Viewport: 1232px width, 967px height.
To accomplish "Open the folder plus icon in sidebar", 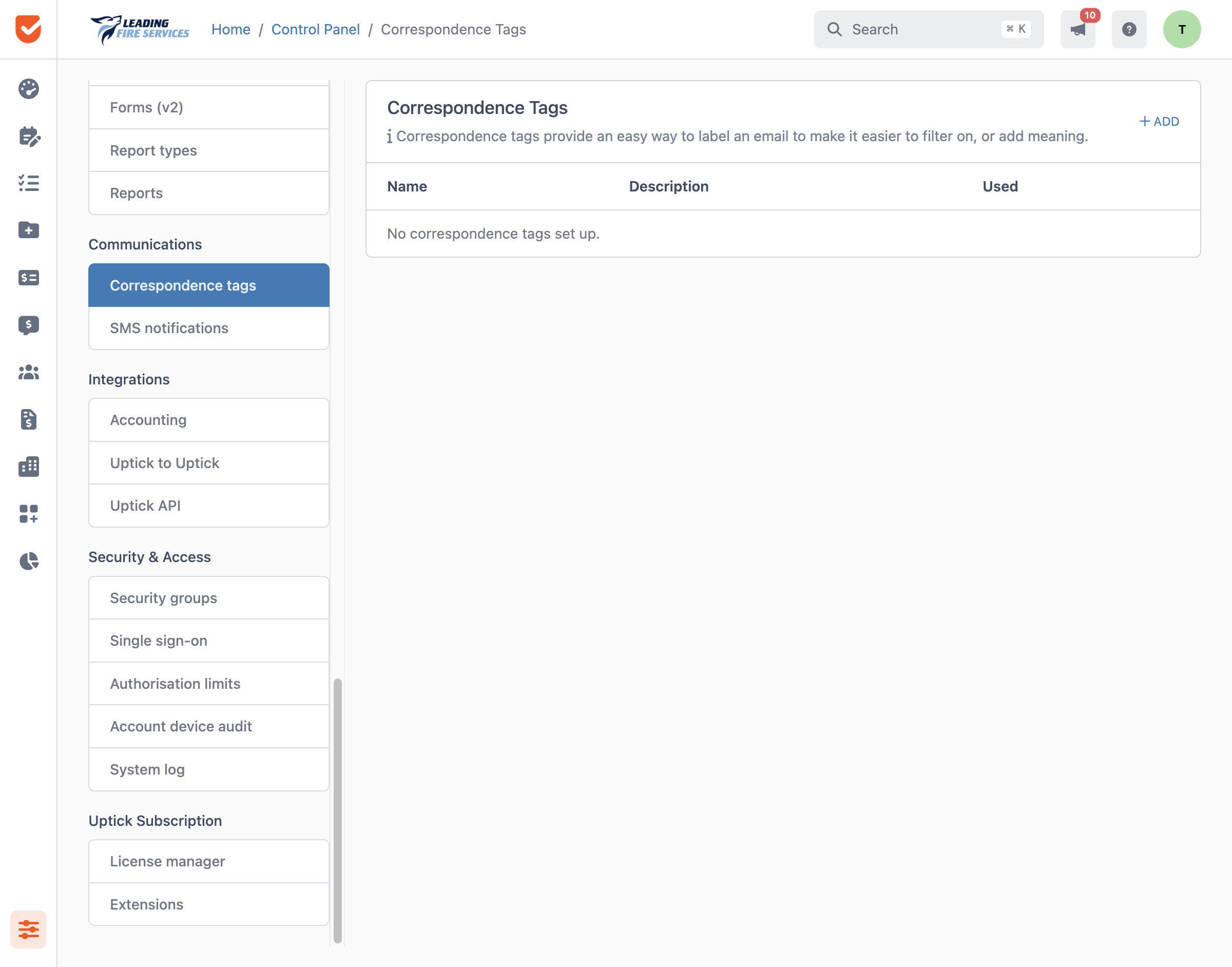I will tap(28, 230).
